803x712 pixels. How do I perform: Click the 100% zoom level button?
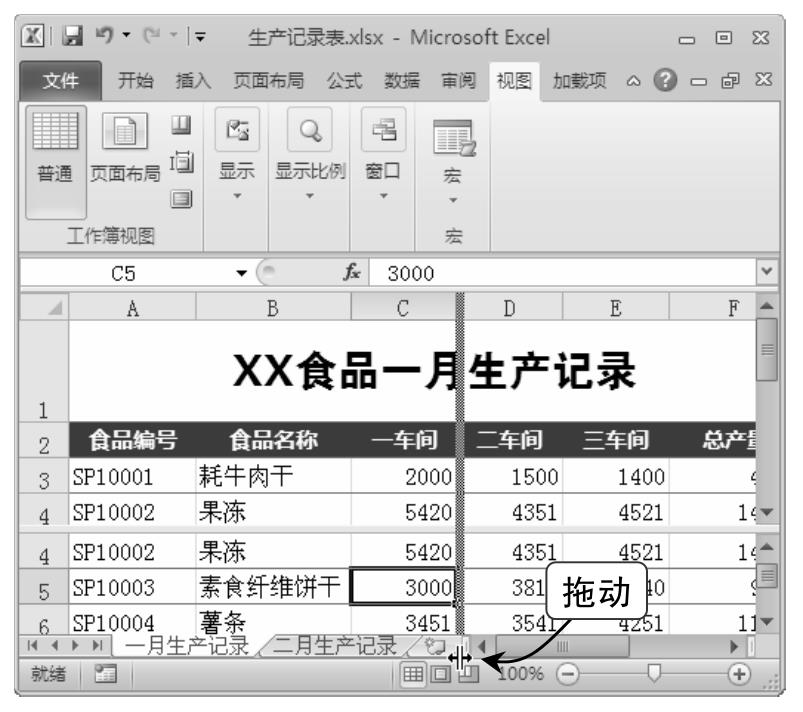tap(521, 673)
